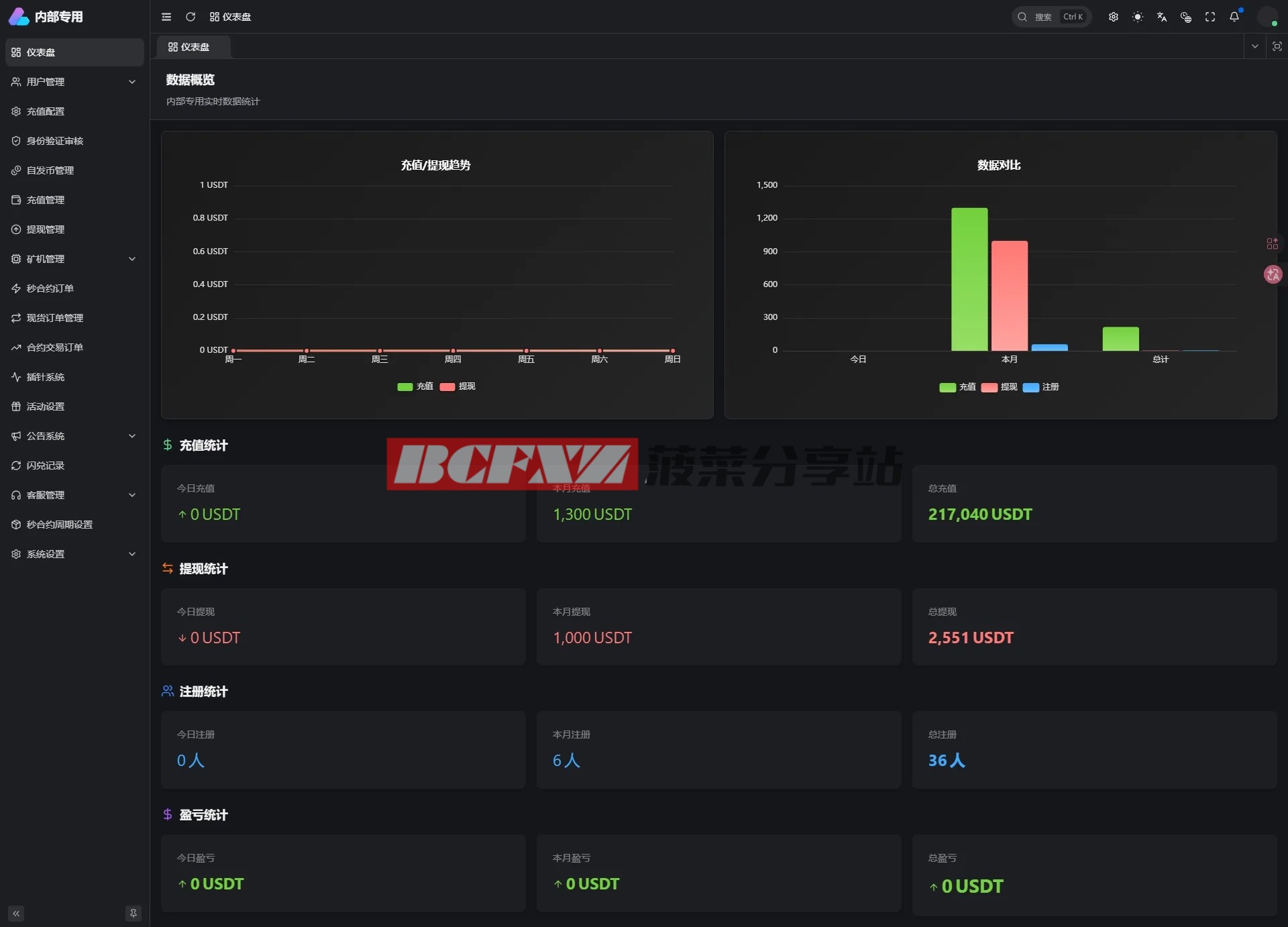The image size is (1288, 927).
Task: Open the language translation icon
Action: click(x=1161, y=17)
